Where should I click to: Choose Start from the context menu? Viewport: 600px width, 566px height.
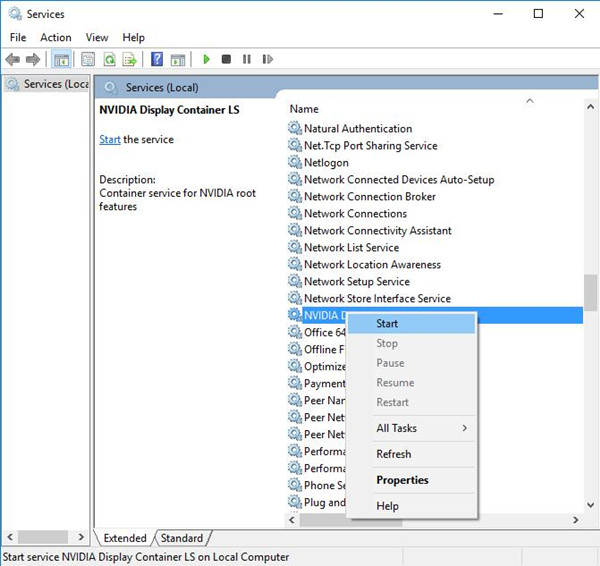coord(387,323)
